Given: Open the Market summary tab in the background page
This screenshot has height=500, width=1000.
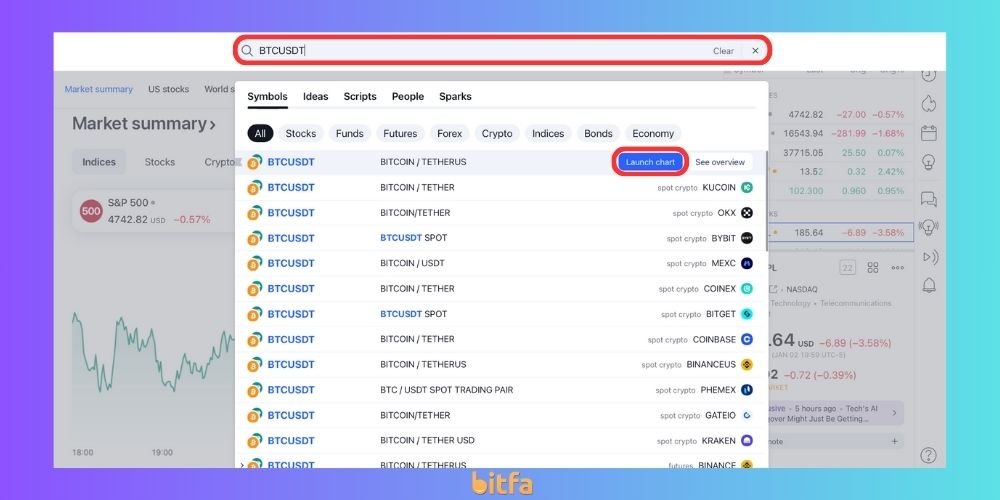Looking at the screenshot, I should [99, 89].
